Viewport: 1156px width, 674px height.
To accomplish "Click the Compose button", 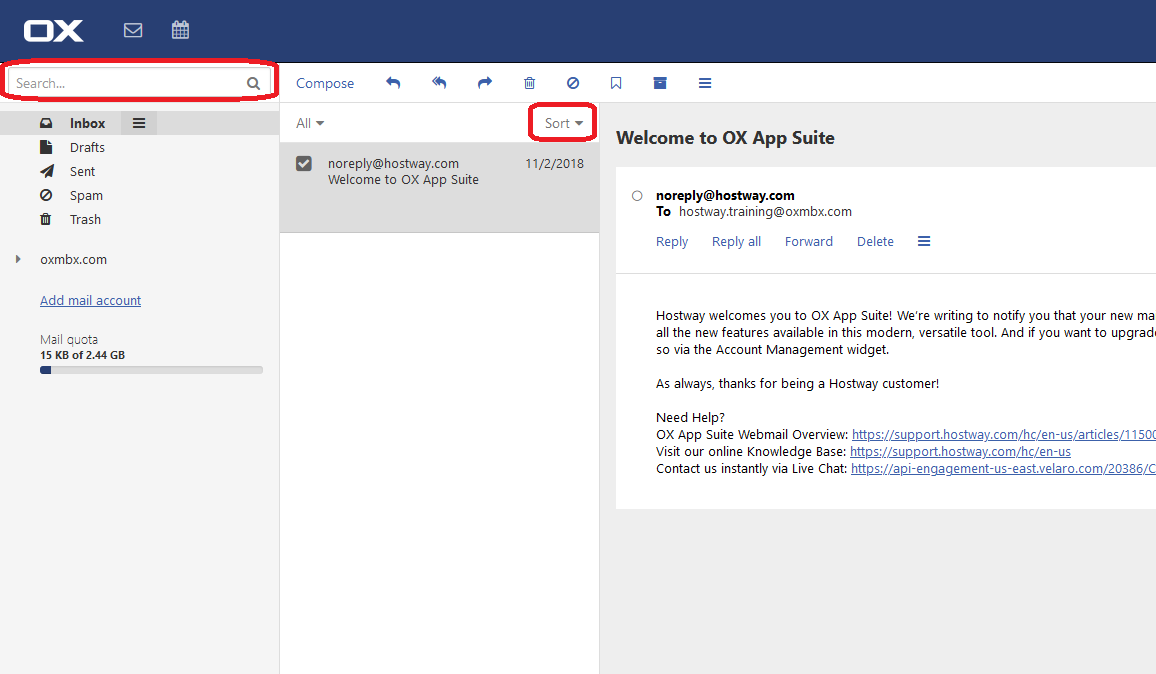I will [x=325, y=83].
